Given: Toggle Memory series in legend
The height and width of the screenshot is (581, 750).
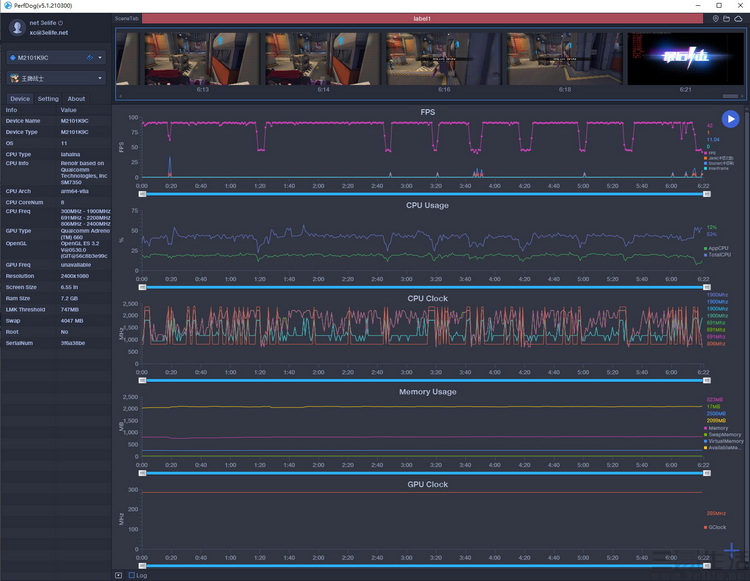Looking at the screenshot, I should click(x=716, y=428).
